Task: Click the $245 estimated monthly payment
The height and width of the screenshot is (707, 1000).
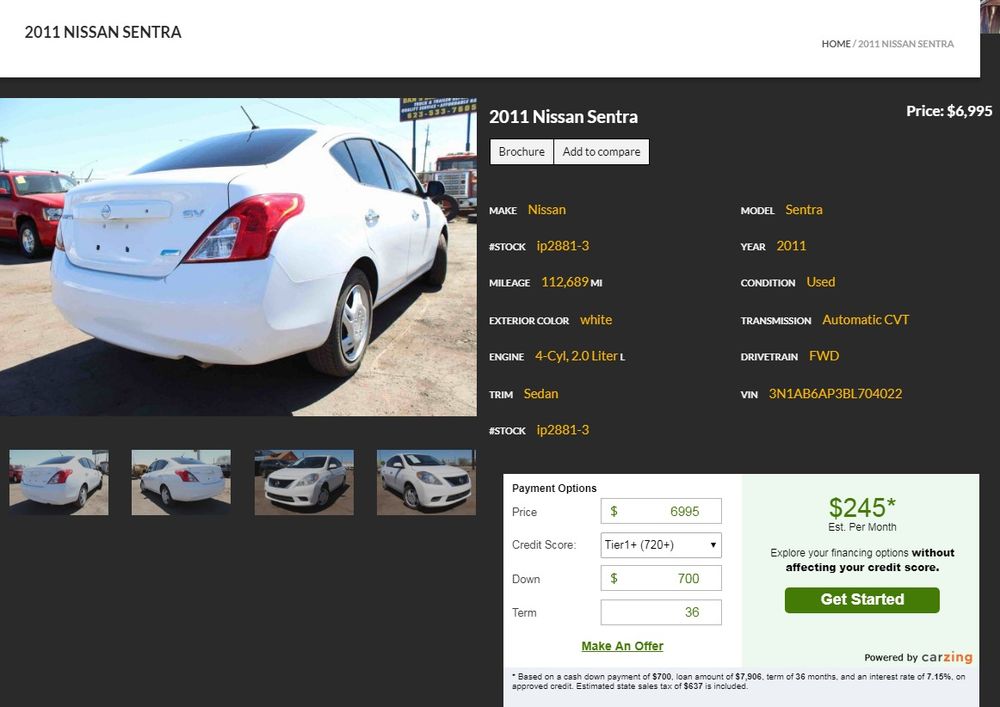Action: click(862, 508)
